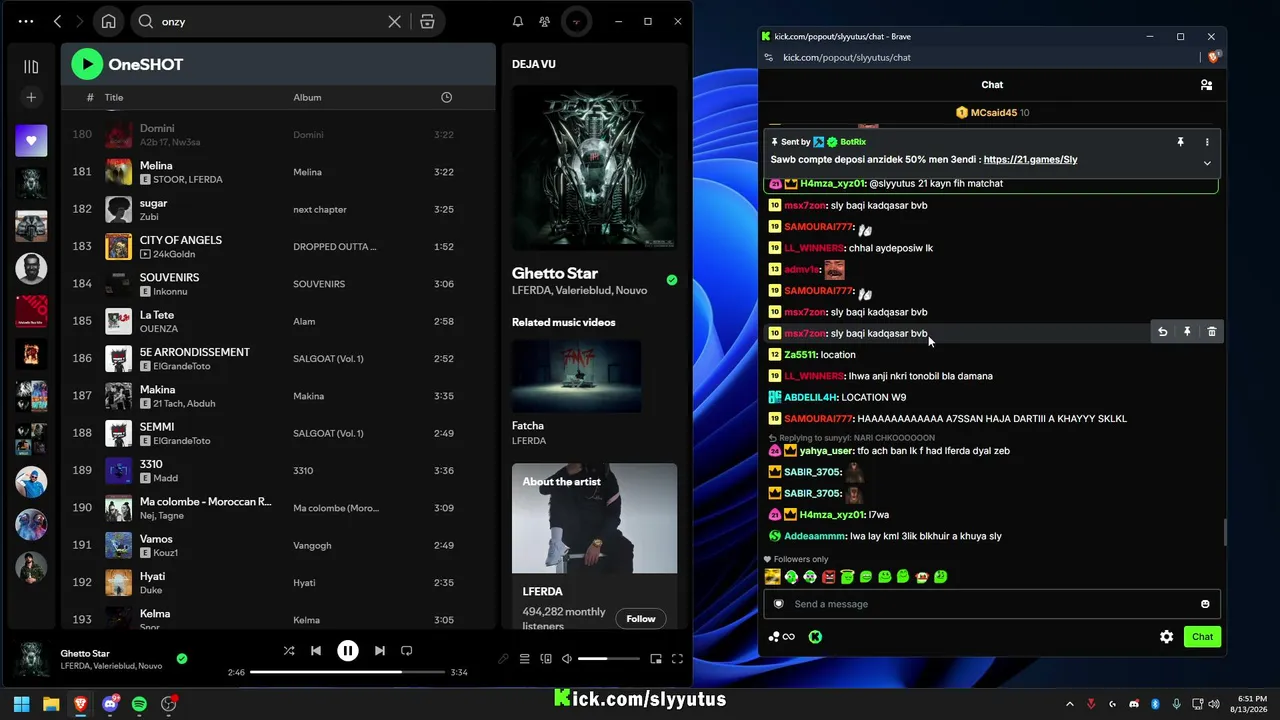Open Brave Shields icon in address bar
Image resolution: width=1280 pixels, height=720 pixels.
tap(1214, 57)
